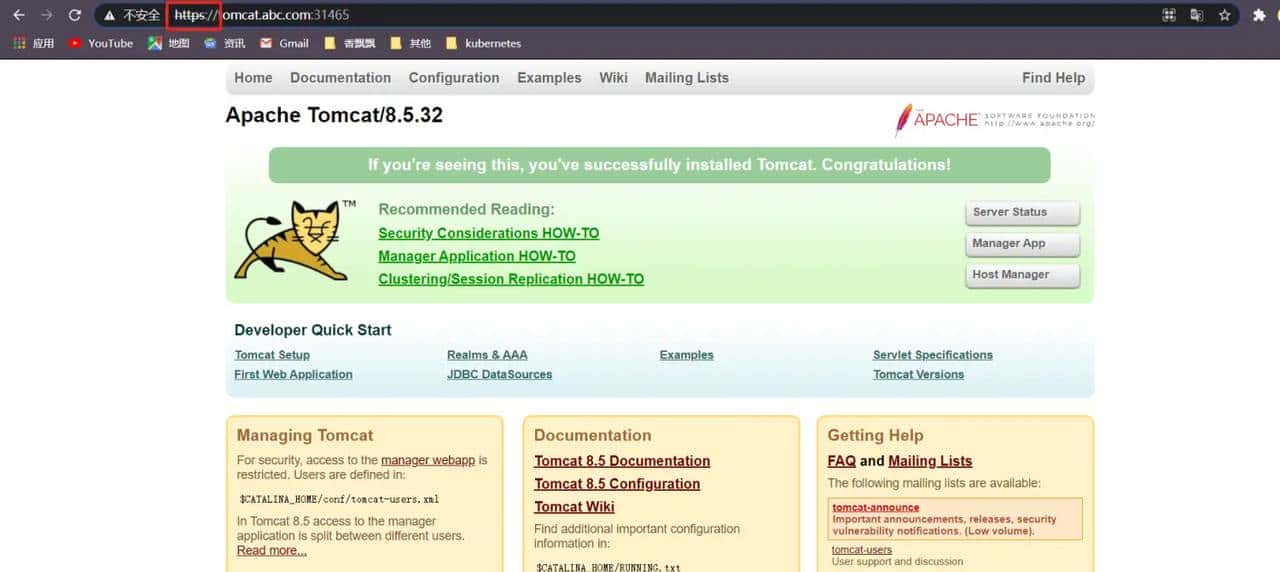Screen dimensions: 1280x572
Task: Open Tomcat 8.5 Configuration link
Action: [617, 484]
